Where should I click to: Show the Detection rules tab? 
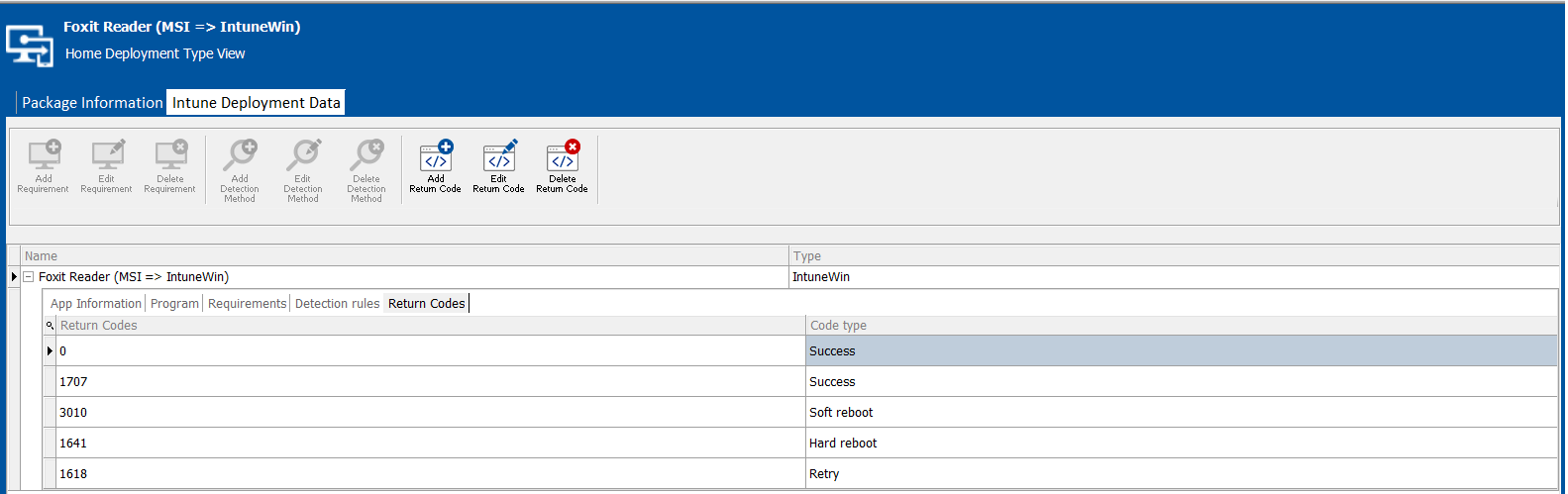pyautogui.click(x=337, y=304)
